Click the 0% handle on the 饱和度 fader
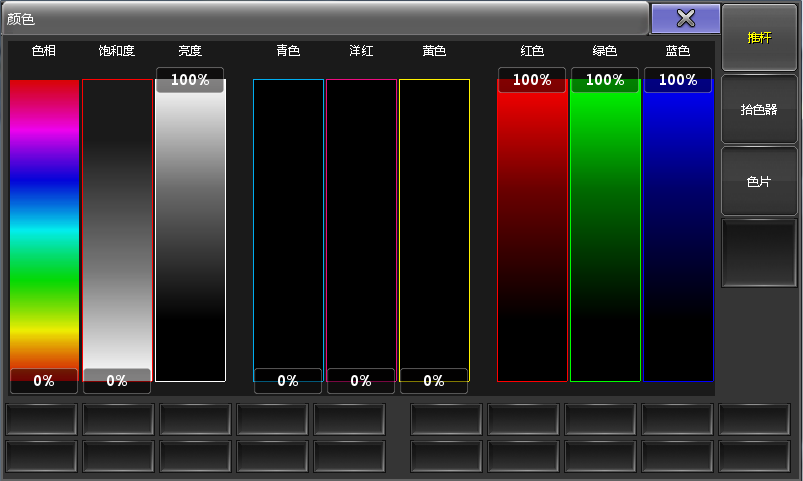803x481 pixels. click(x=117, y=381)
